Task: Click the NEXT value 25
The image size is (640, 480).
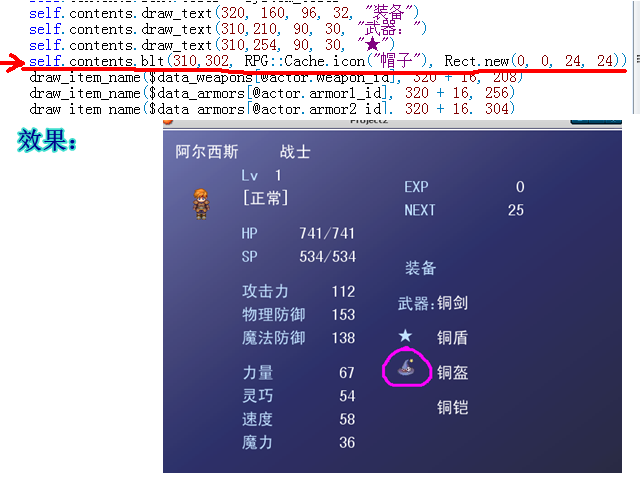Action: pos(516,210)
